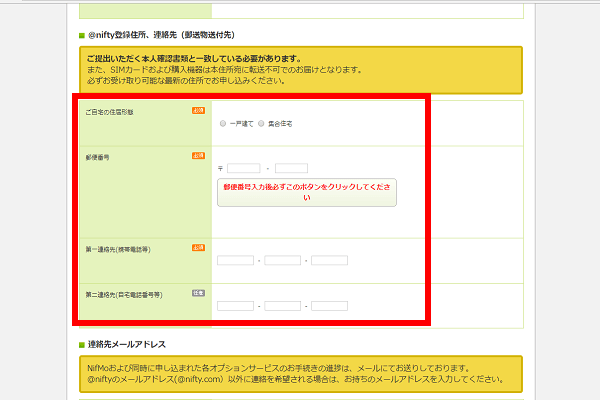The width and height of the screenshot is (600, 400).
Task: Click the second postal code field
Action: [x=291, y=168]
